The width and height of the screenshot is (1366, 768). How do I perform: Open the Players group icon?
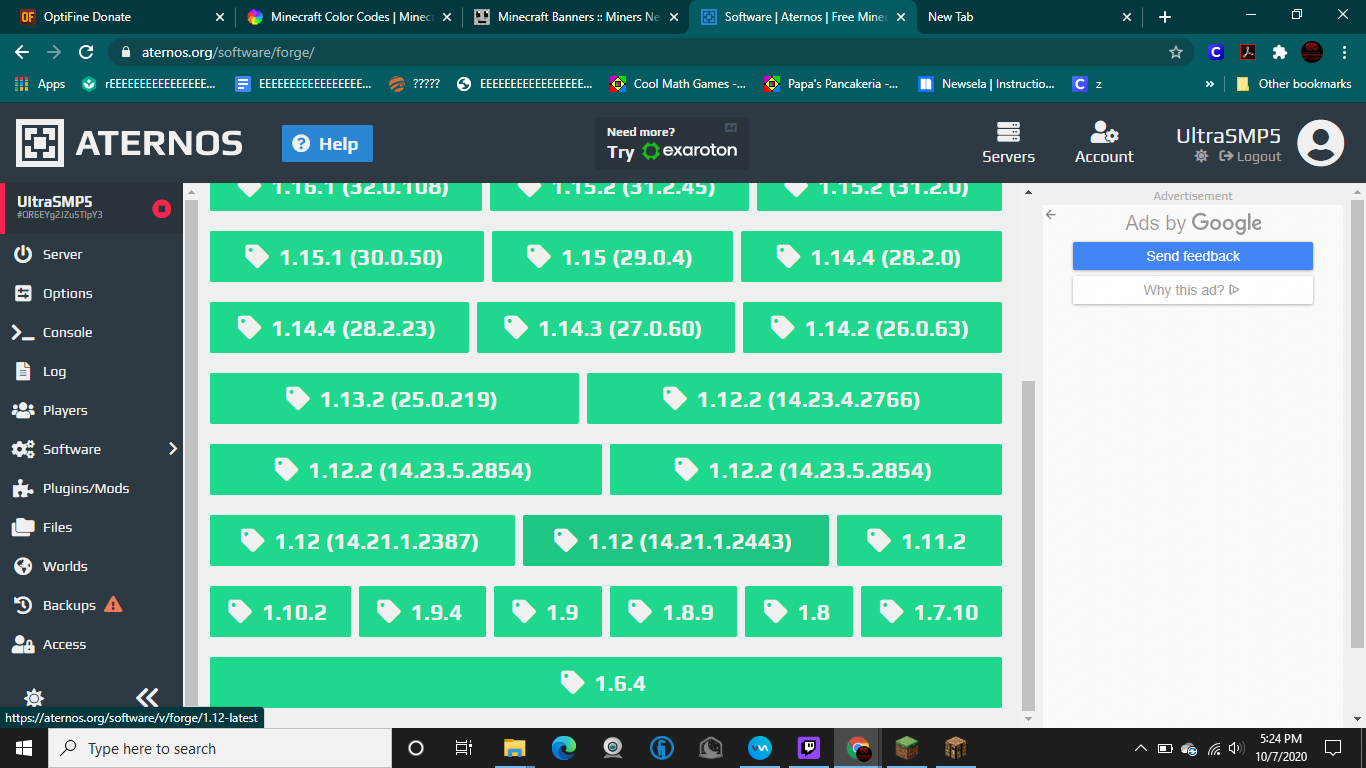[x=23, y=410]
